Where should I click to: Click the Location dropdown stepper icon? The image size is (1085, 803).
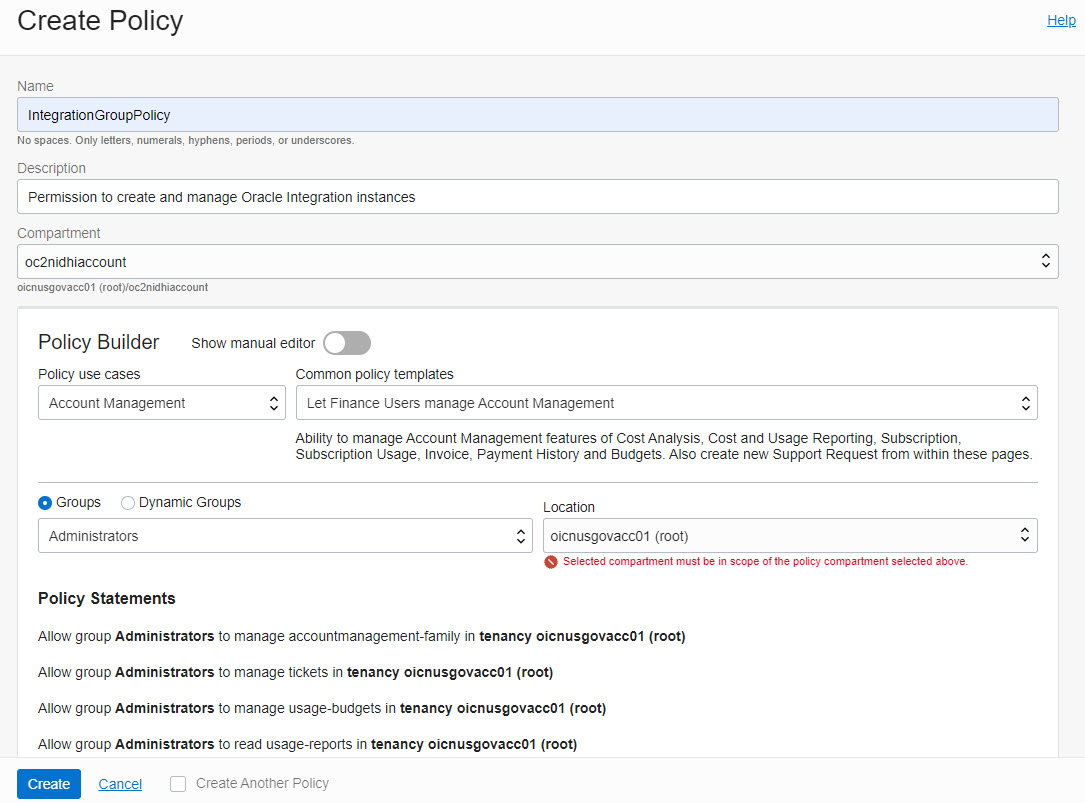(1024, 535)
